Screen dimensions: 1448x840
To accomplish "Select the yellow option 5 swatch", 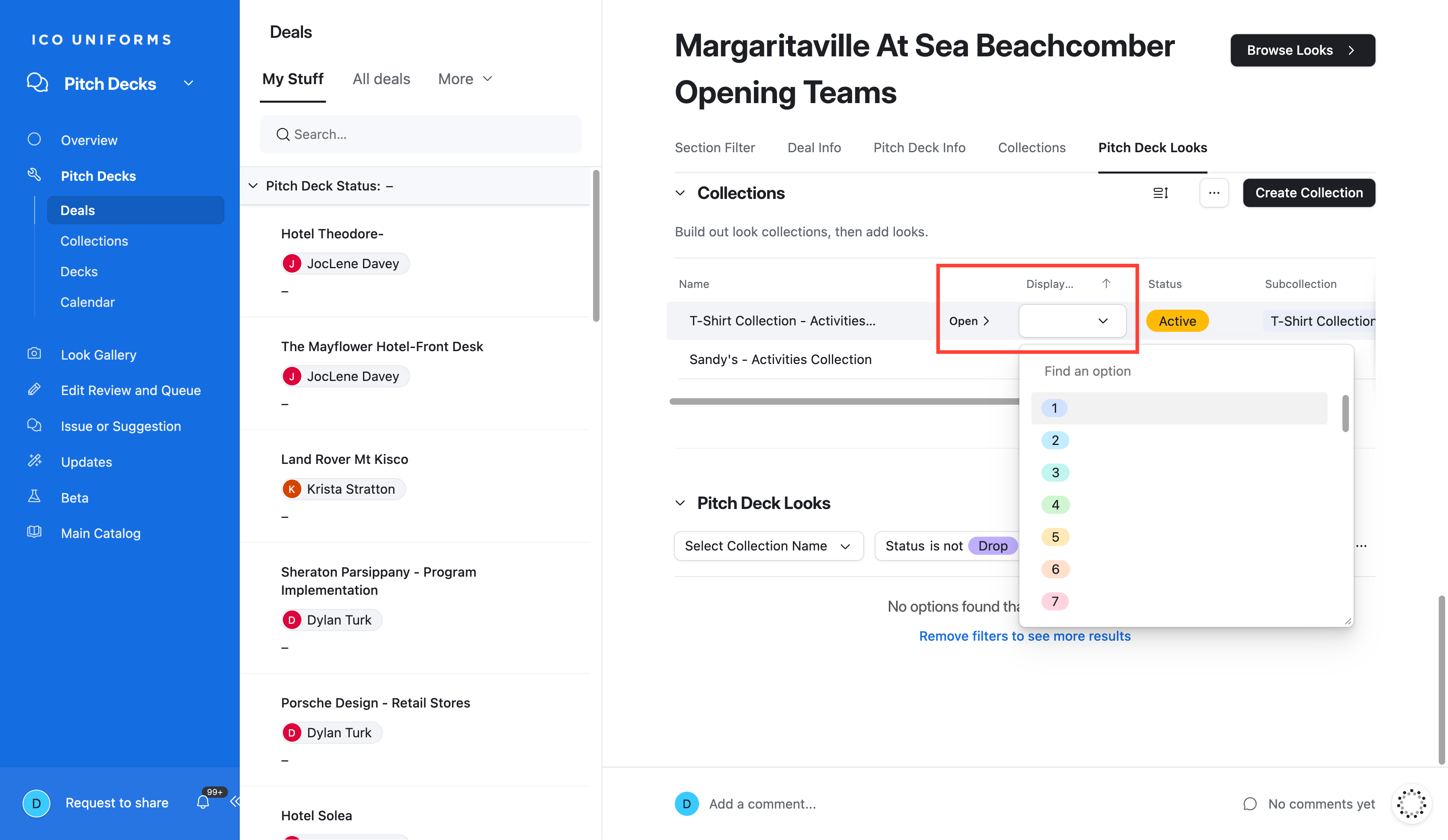I will pos(1055,537).
